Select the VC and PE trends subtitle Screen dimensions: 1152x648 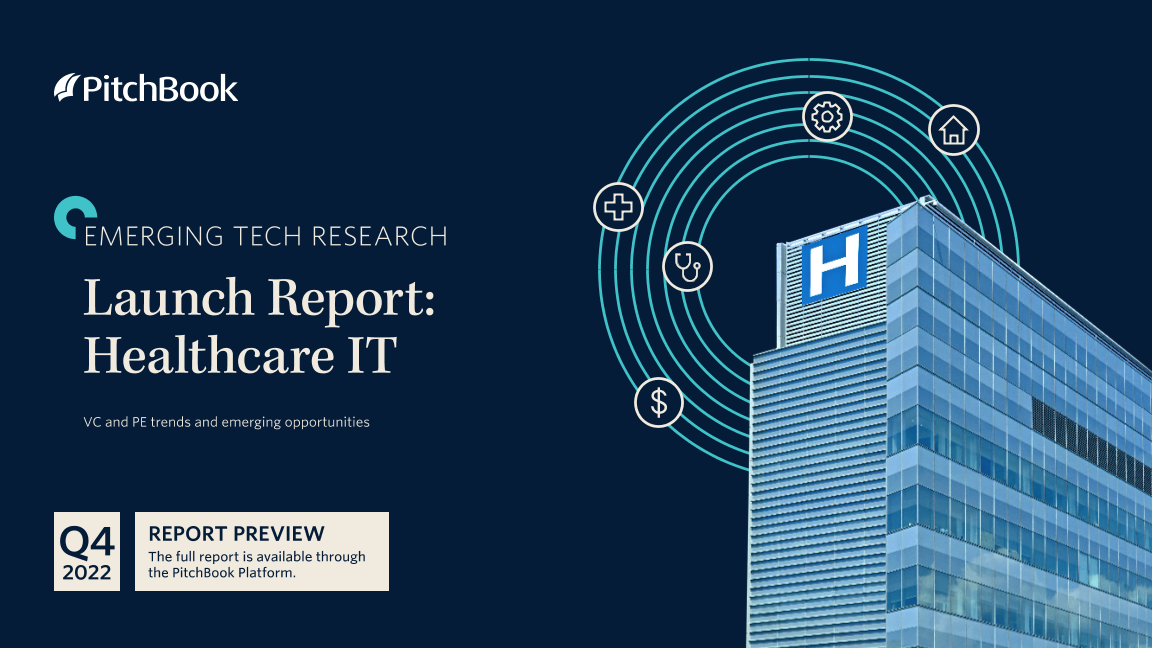pos(227,422)
